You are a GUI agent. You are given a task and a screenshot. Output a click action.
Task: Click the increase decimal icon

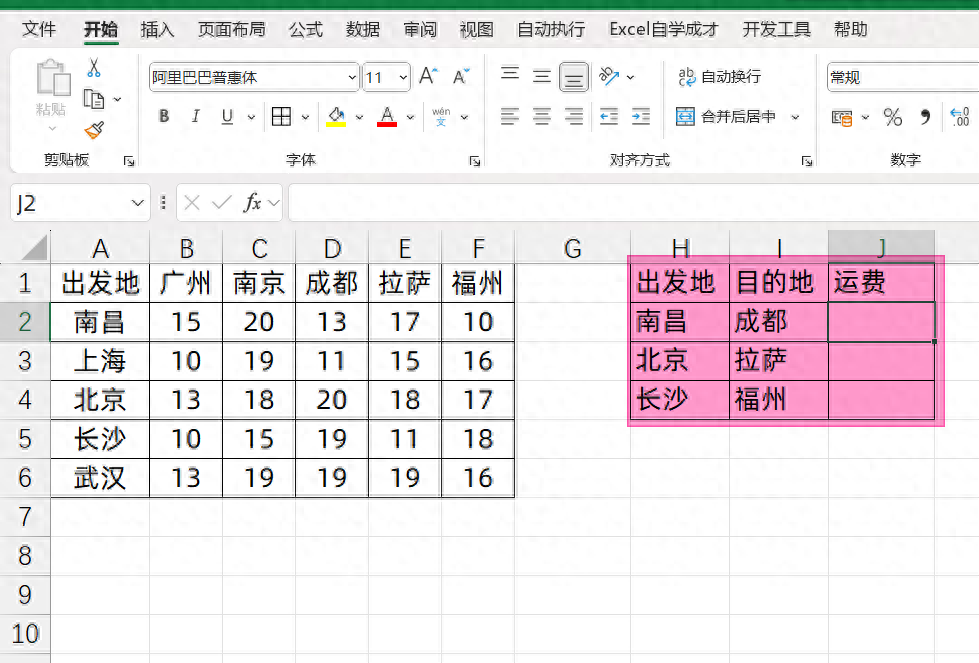(x=960, y=117)
